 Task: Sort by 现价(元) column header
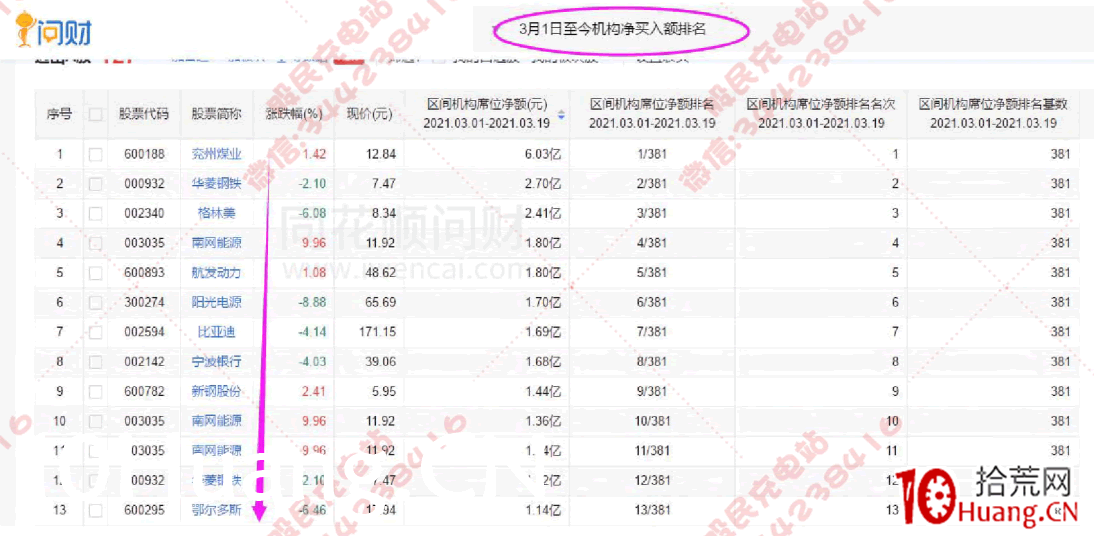tap(370, 114)
